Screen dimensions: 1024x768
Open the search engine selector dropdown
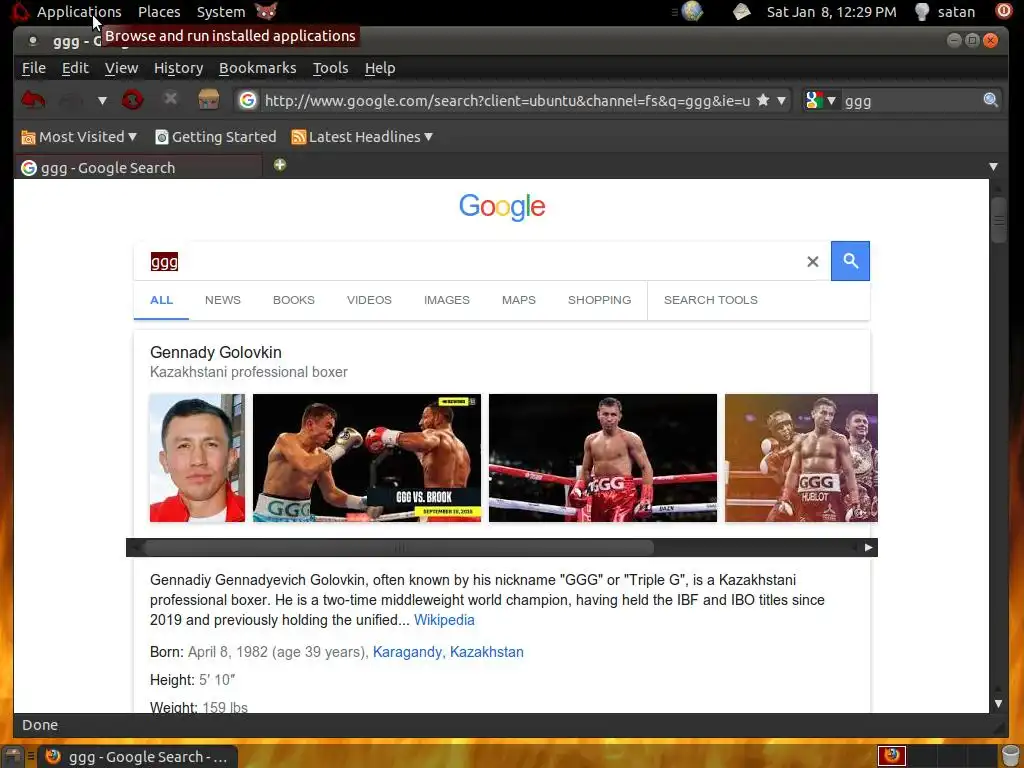(x=820, y=101)
